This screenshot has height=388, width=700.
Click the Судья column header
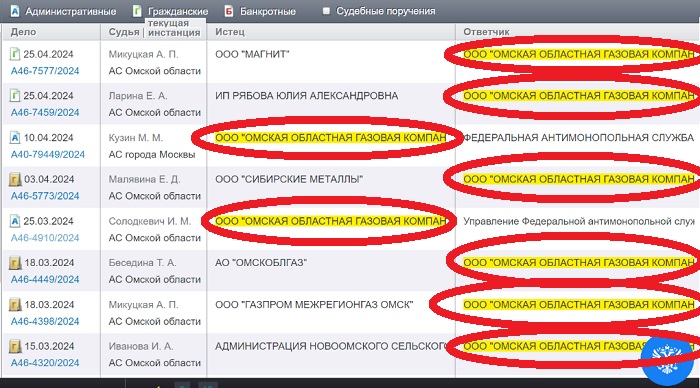click(x=124, y=32)
